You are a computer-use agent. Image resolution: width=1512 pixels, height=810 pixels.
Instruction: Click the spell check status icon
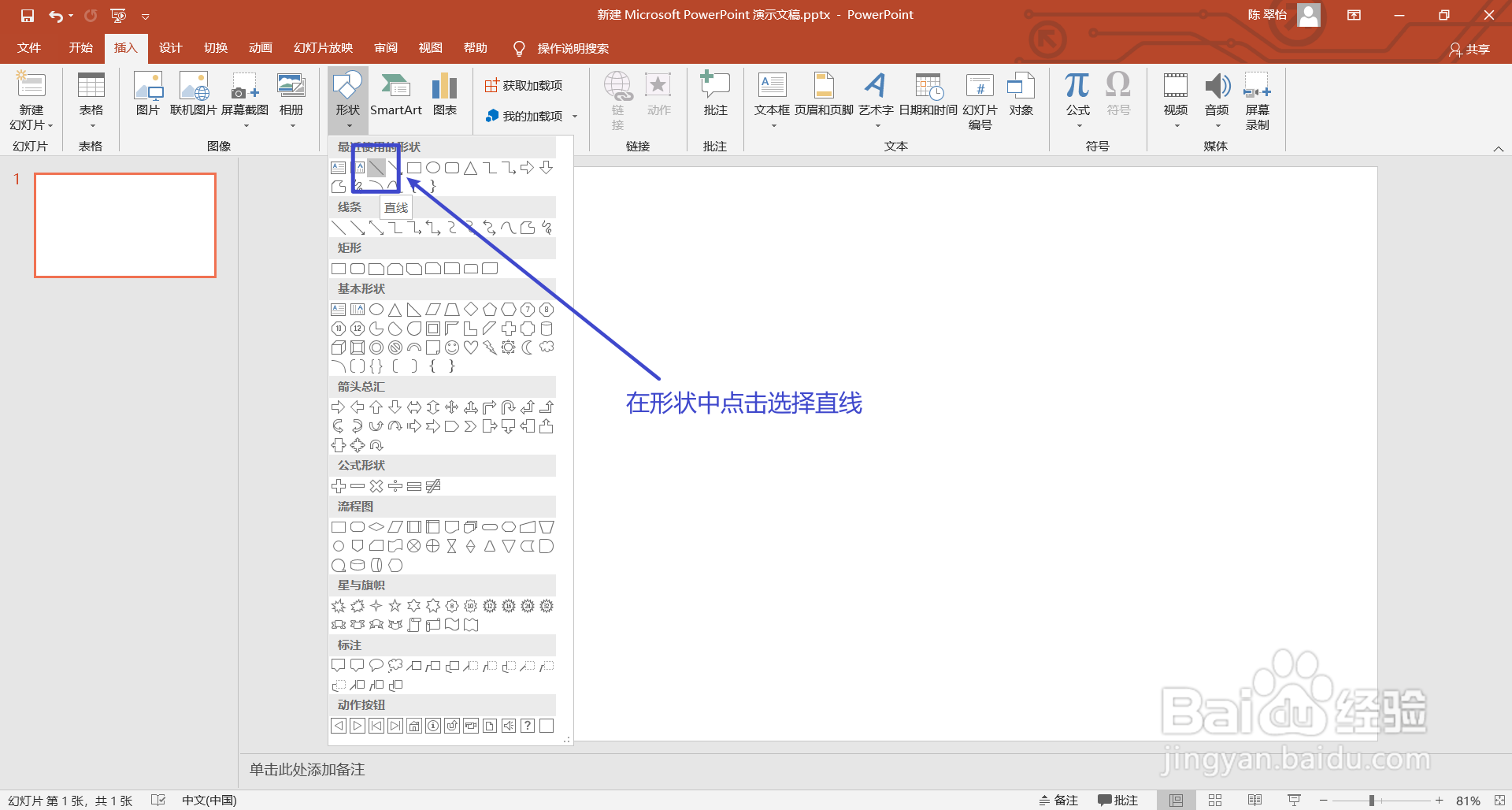coord(158,801)
